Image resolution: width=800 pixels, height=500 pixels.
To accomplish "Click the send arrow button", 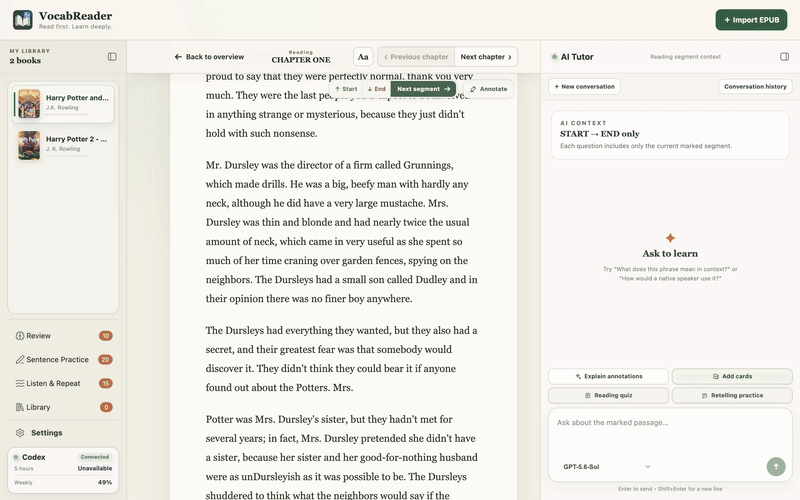I will pyautogui.click(x=776, y=466).
